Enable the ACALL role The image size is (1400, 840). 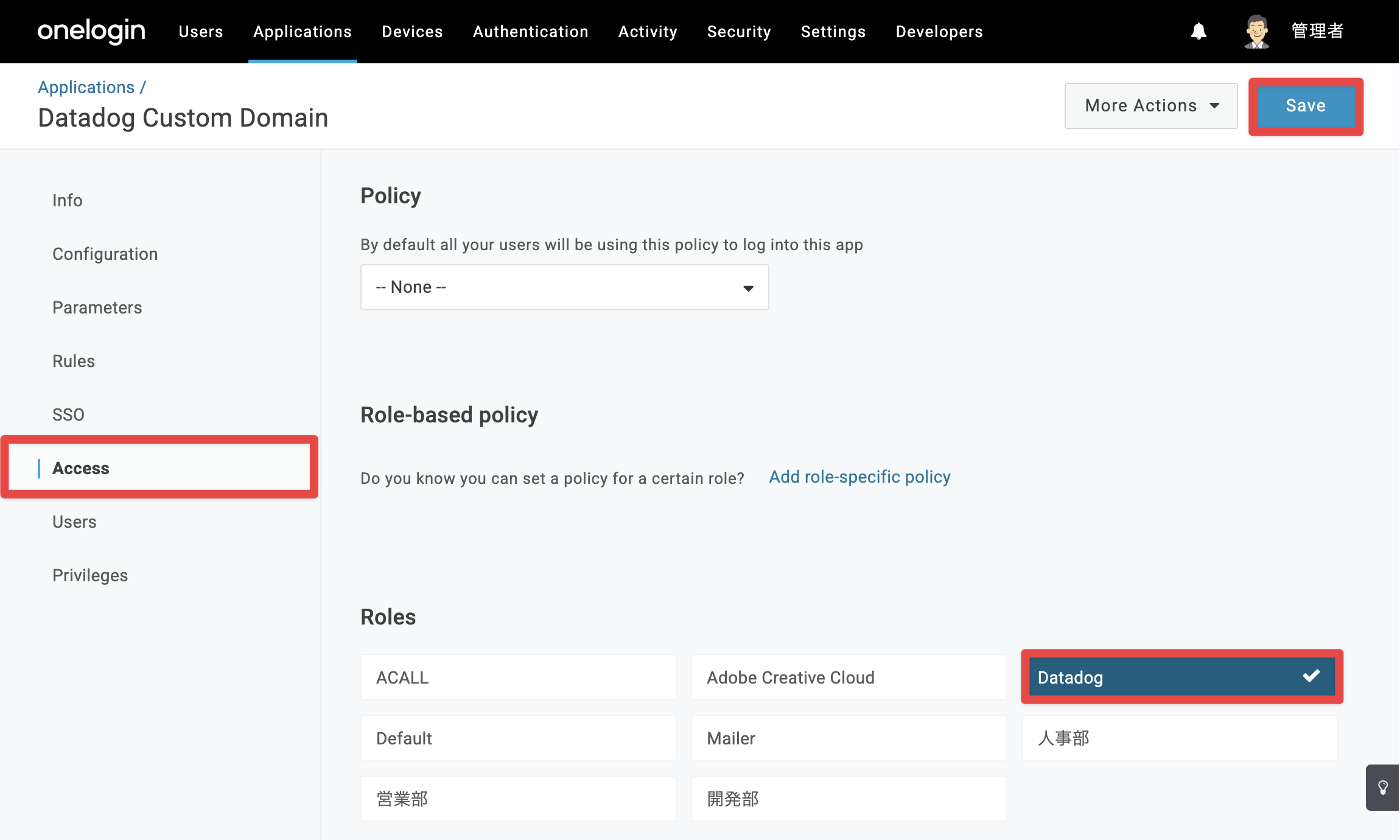click(518, 677)
